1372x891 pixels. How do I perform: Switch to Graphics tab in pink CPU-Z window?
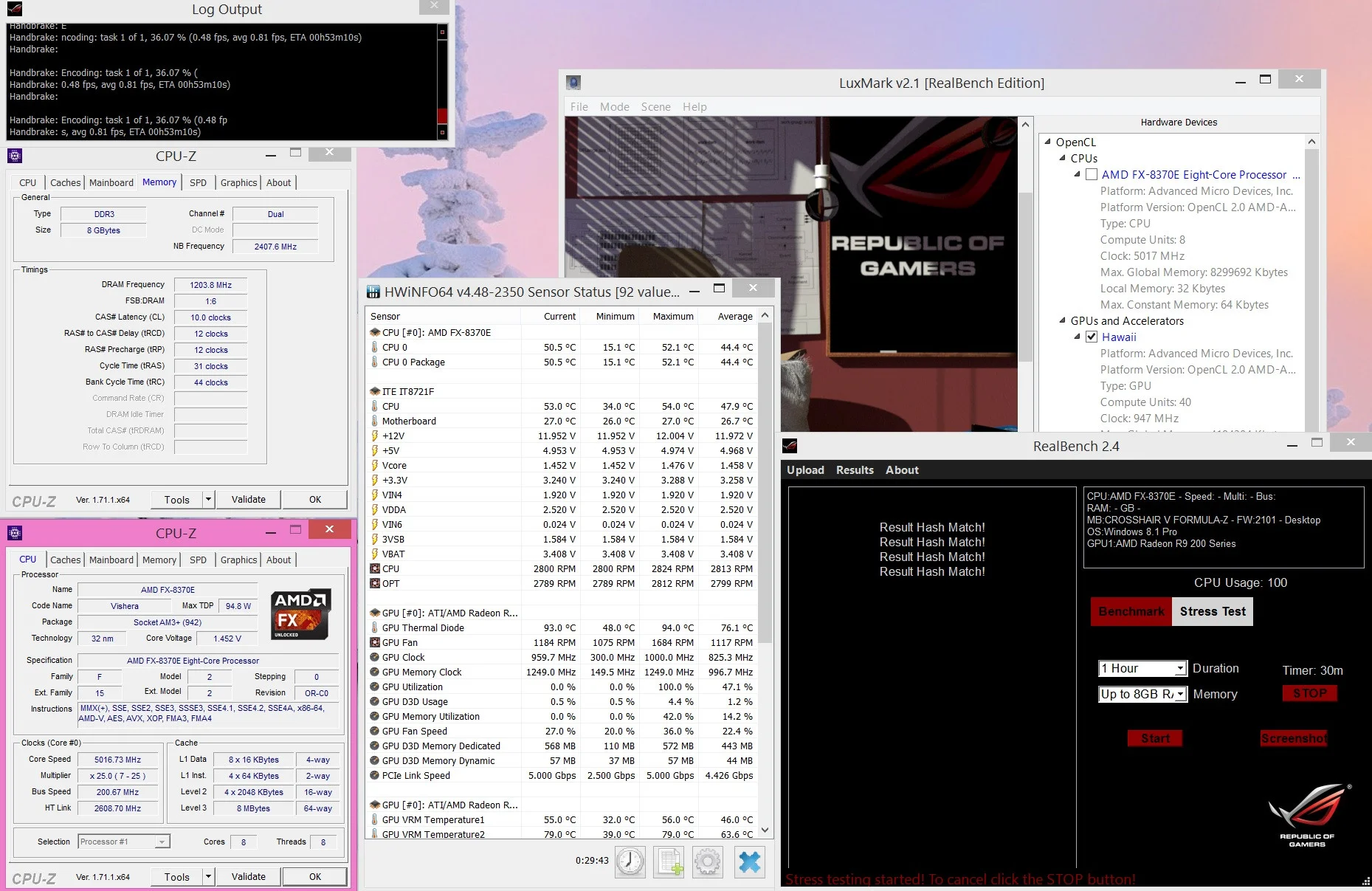(238, 560)
